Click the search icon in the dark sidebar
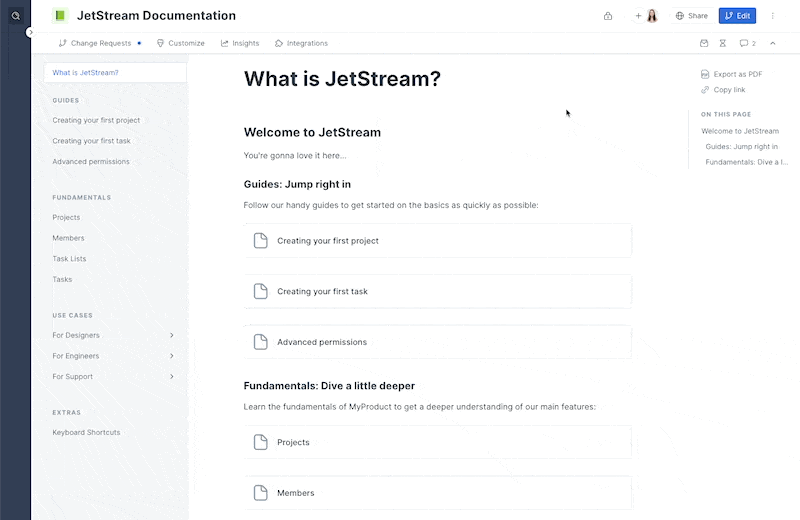This screenshot has height=520, width=800. pyautogui.click(x=15, y=16)
